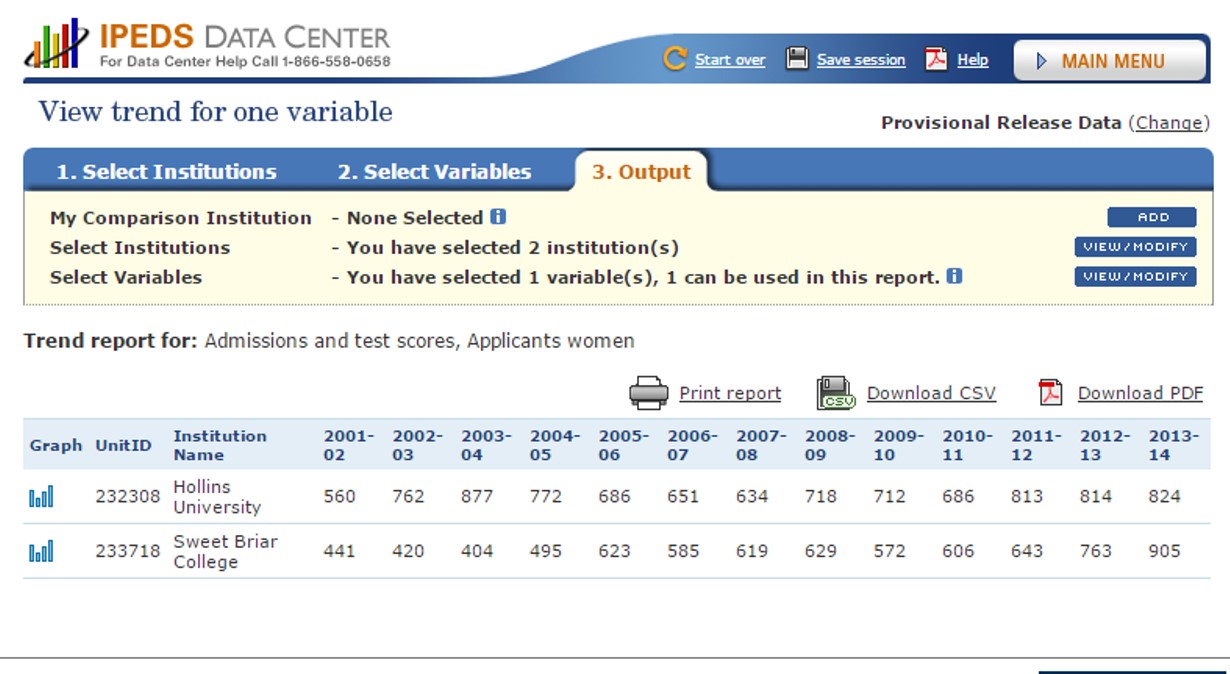The height and width of the screenshot is (674, 1230).
Task: Click the Download PDF file icon
Action: [x=1050, y=393]
